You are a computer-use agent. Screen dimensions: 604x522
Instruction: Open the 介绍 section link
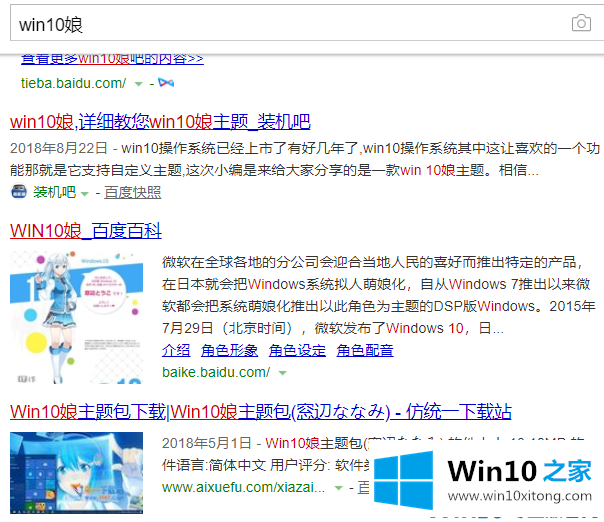point(176,350)
